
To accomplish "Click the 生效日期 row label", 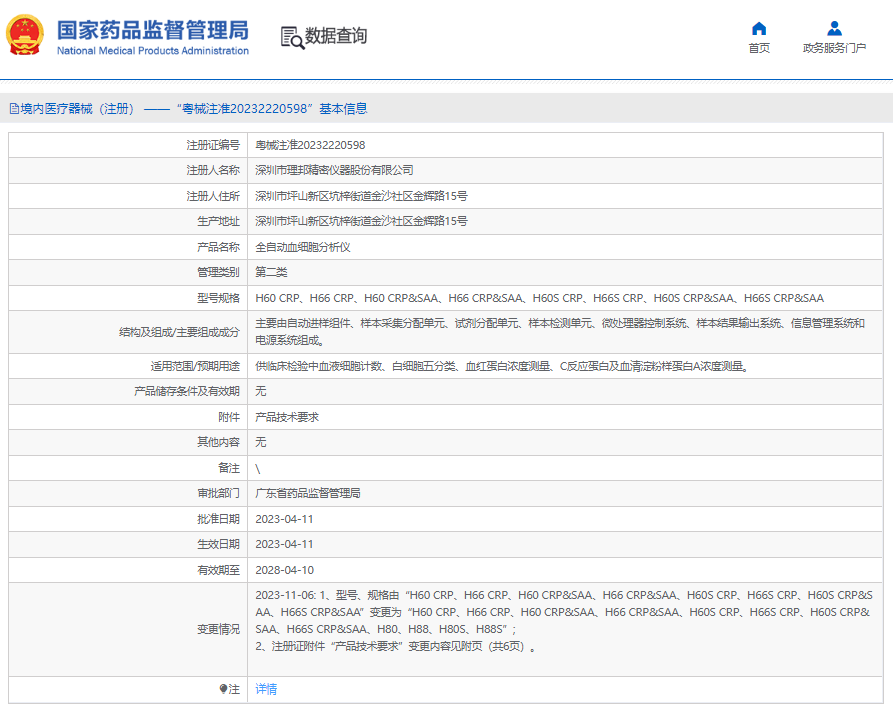I will (219, 544).
